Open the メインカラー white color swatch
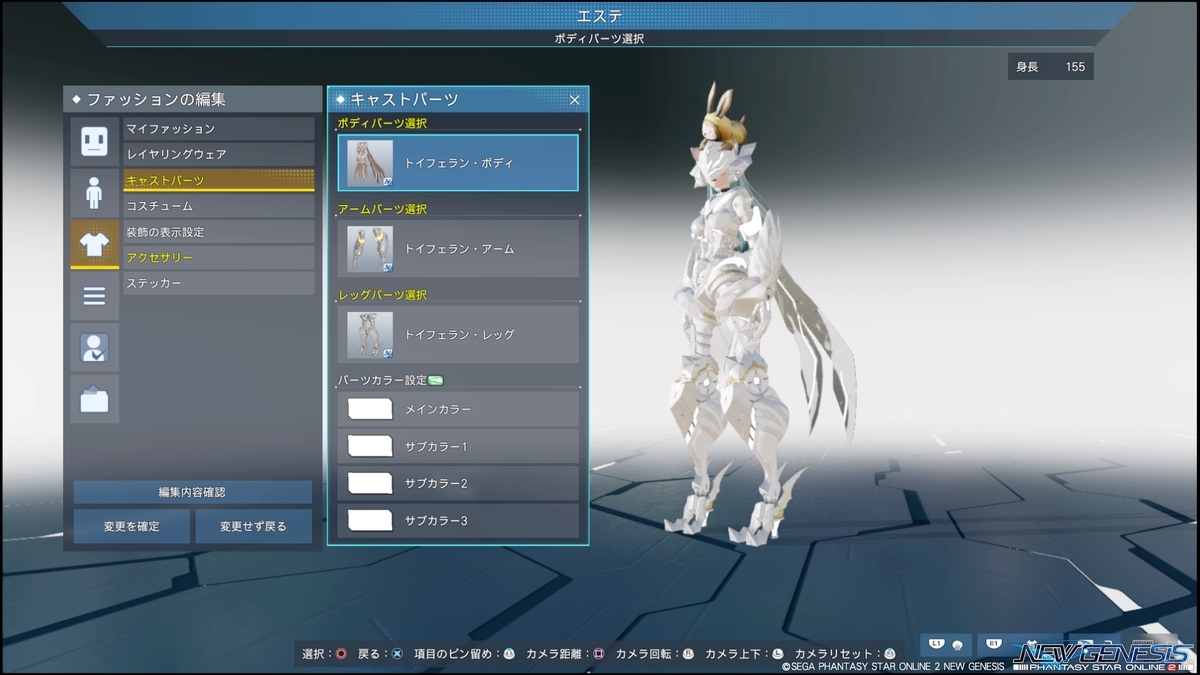The width and height of the screenshot is (1200, 675). pyautogui.click(x=369, y=409)
